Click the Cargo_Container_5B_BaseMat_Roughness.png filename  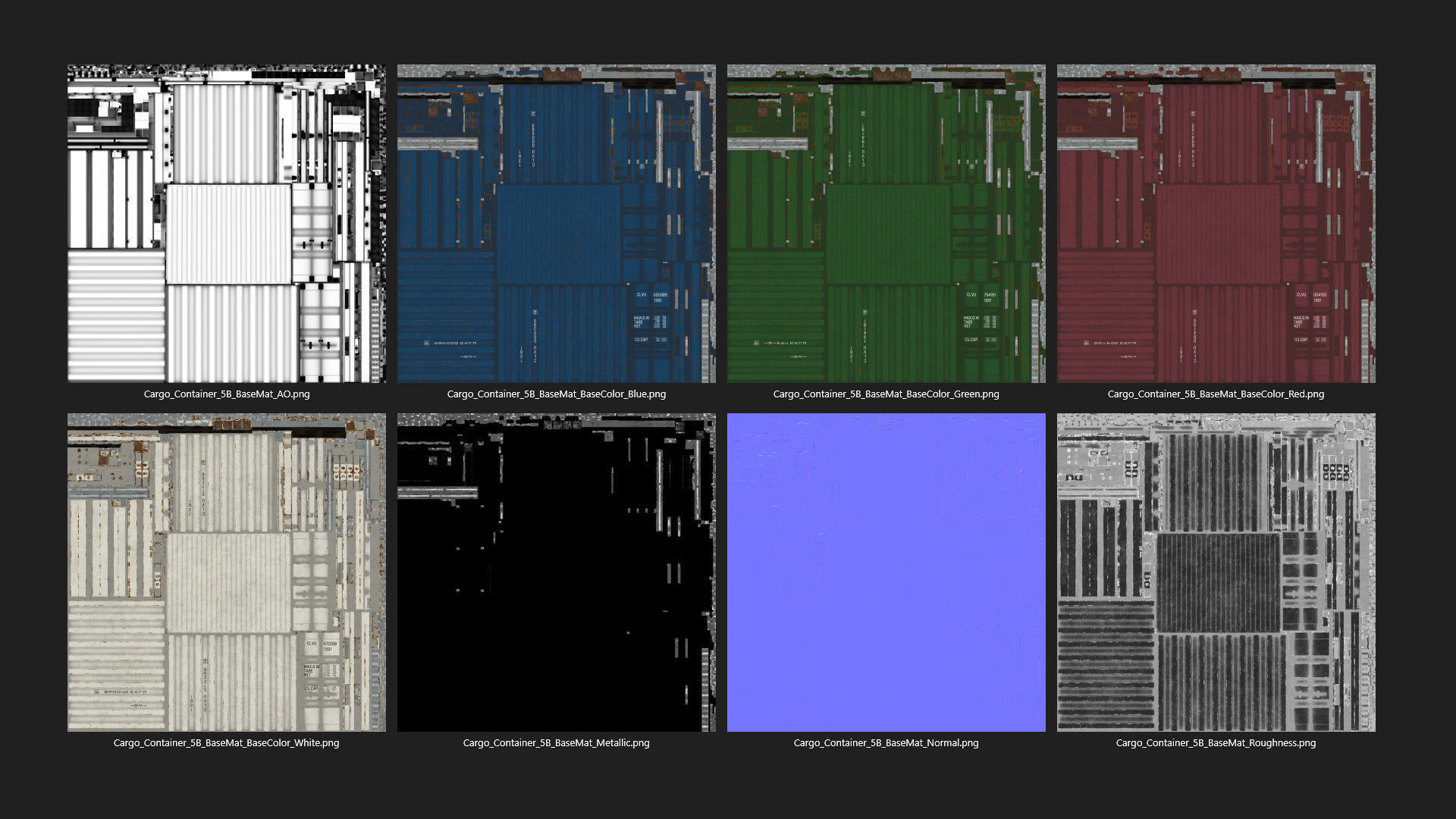[x=1216, y=743]
